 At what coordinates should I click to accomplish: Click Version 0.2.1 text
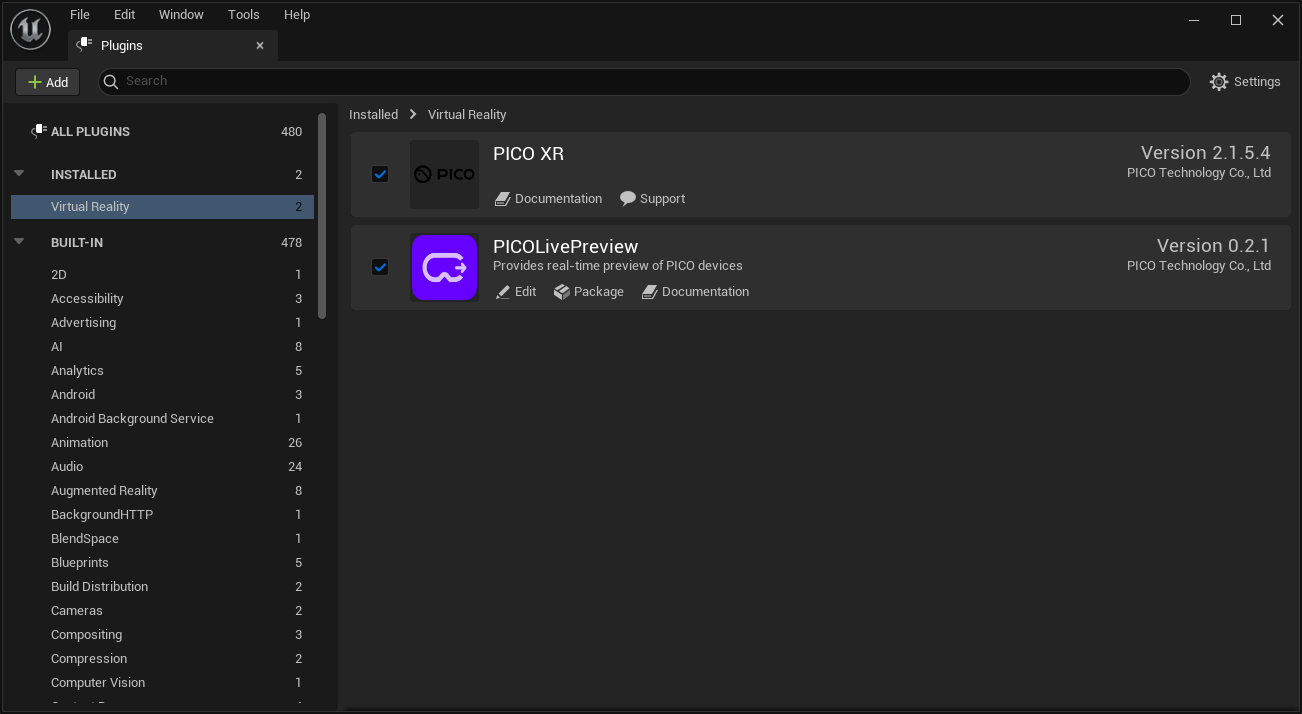tap(1213, 246)
